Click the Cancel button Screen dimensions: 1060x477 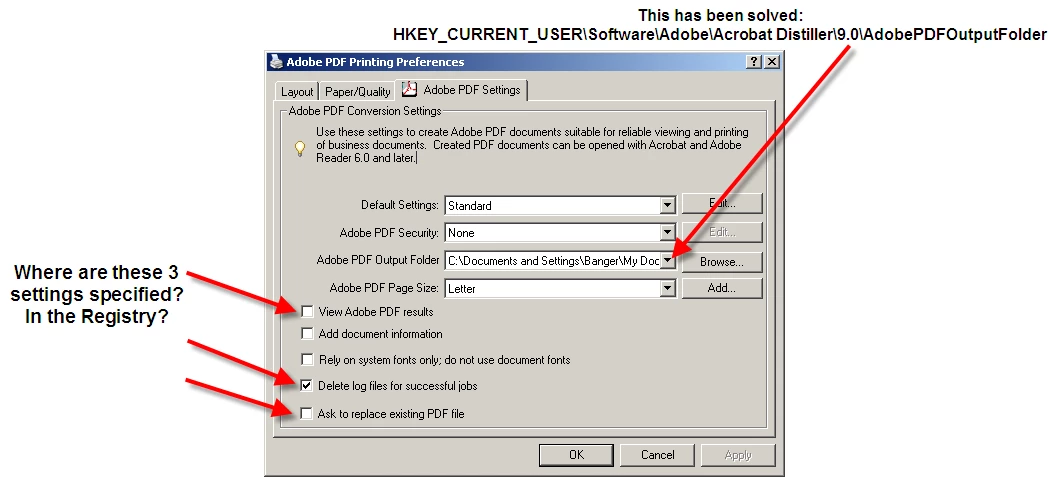657,455
